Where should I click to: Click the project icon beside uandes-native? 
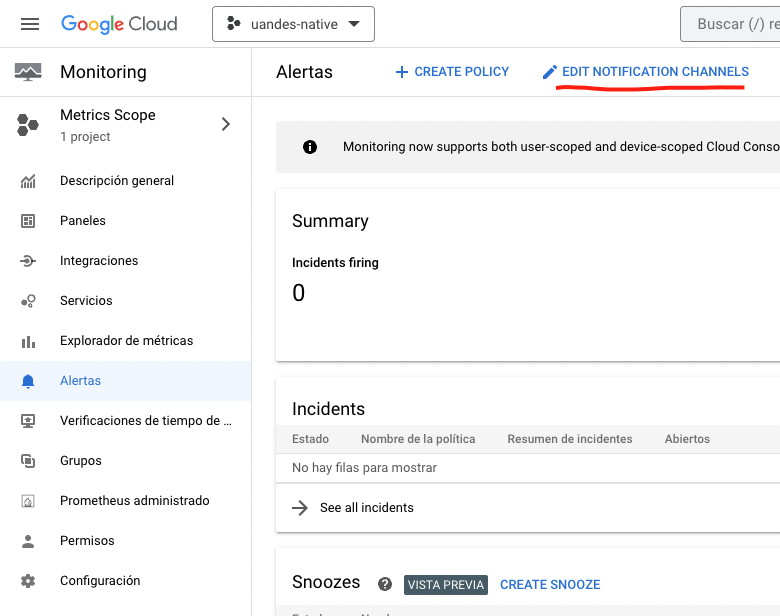tap(233, 23)
